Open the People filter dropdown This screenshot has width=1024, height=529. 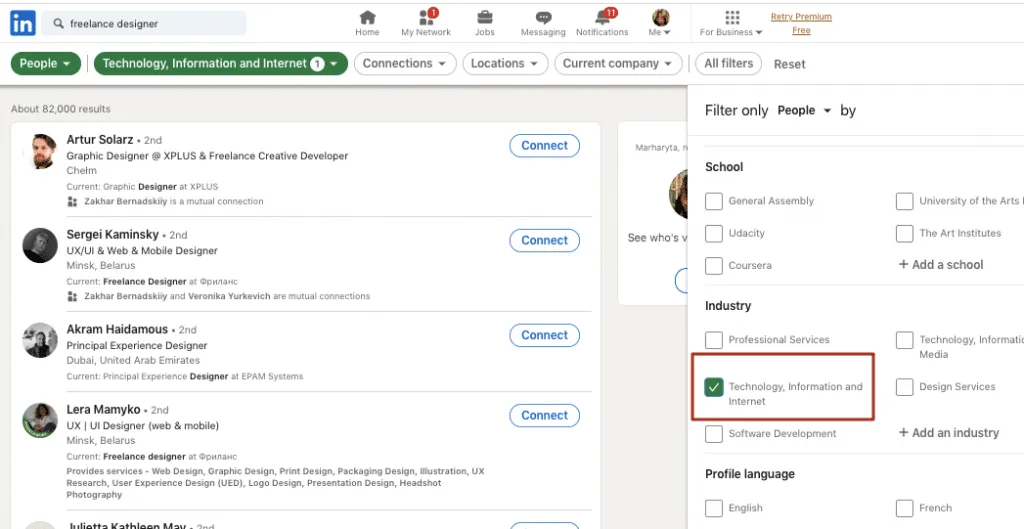coord(46,63)
